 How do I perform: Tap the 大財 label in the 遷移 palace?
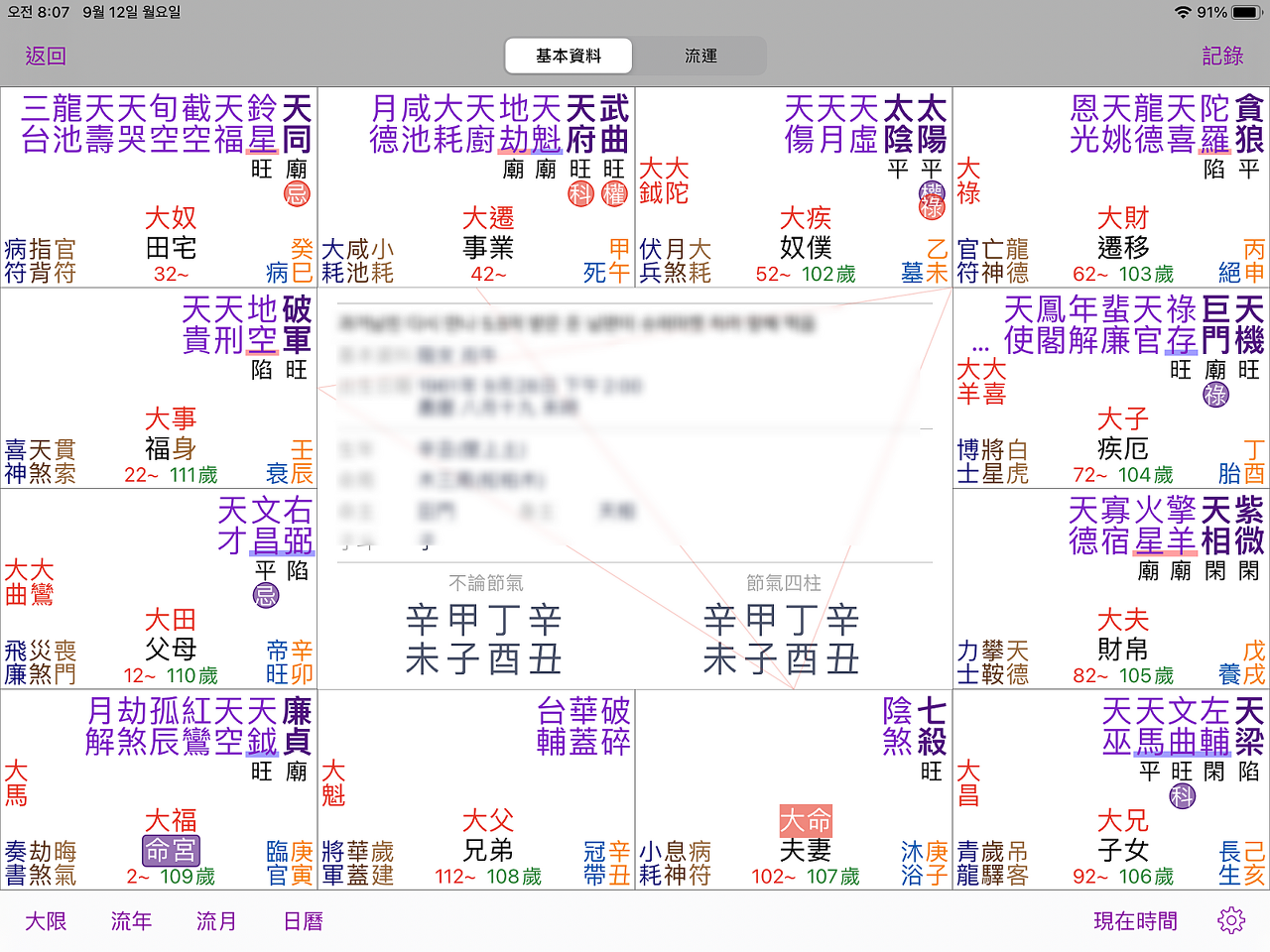(1123, 218)
